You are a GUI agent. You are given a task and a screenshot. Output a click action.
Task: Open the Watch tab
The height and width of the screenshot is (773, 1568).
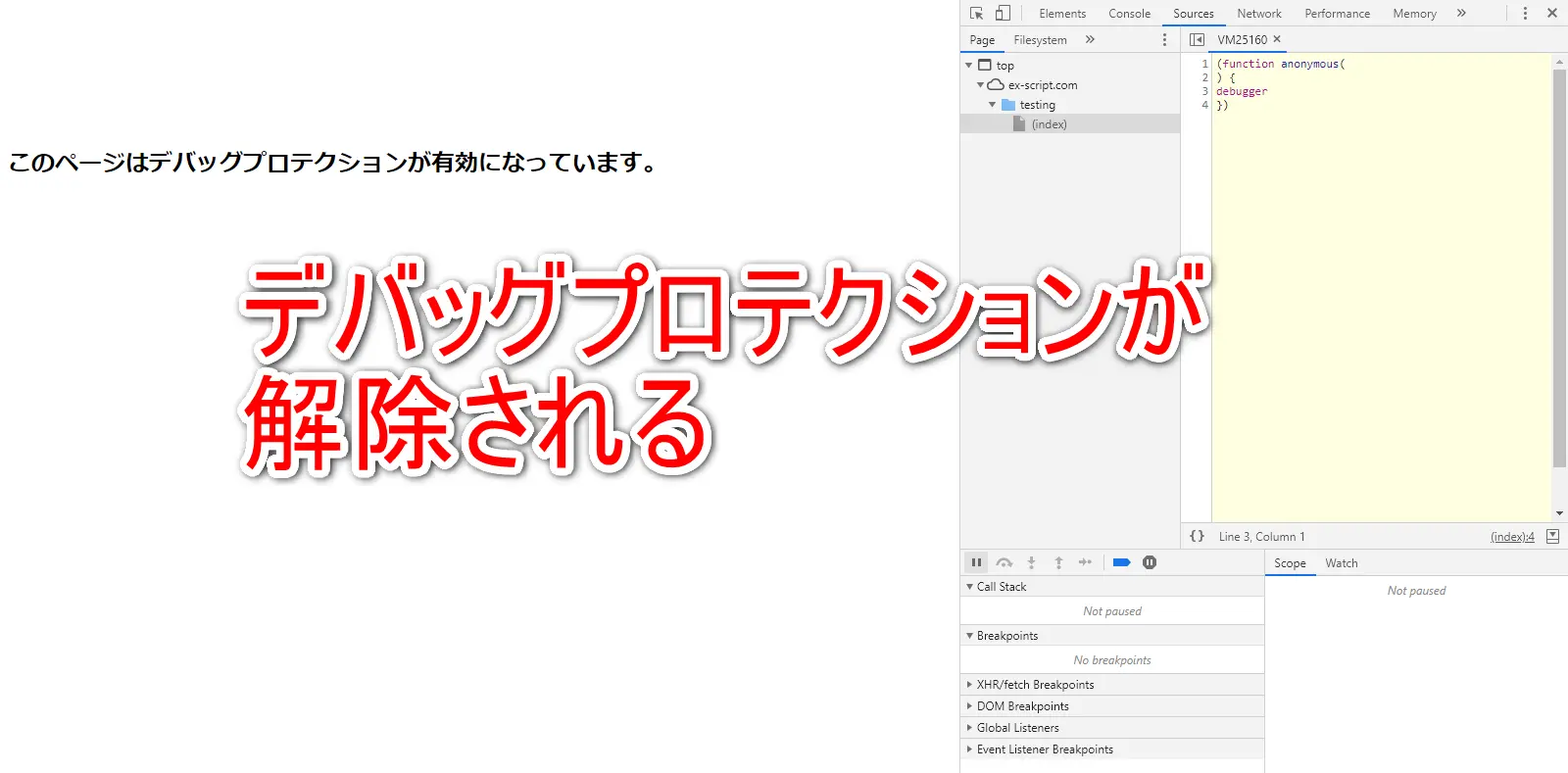coord(1341,563)
